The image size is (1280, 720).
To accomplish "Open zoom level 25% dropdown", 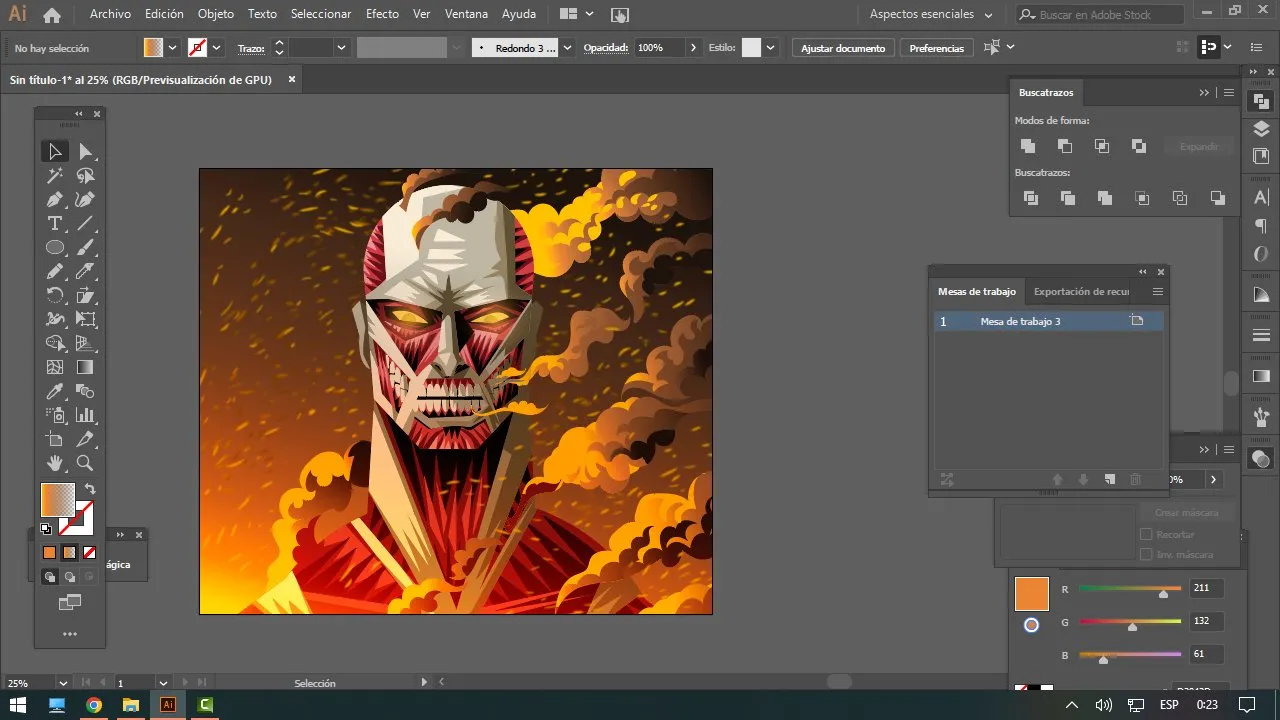I will [x=62, y=683].
